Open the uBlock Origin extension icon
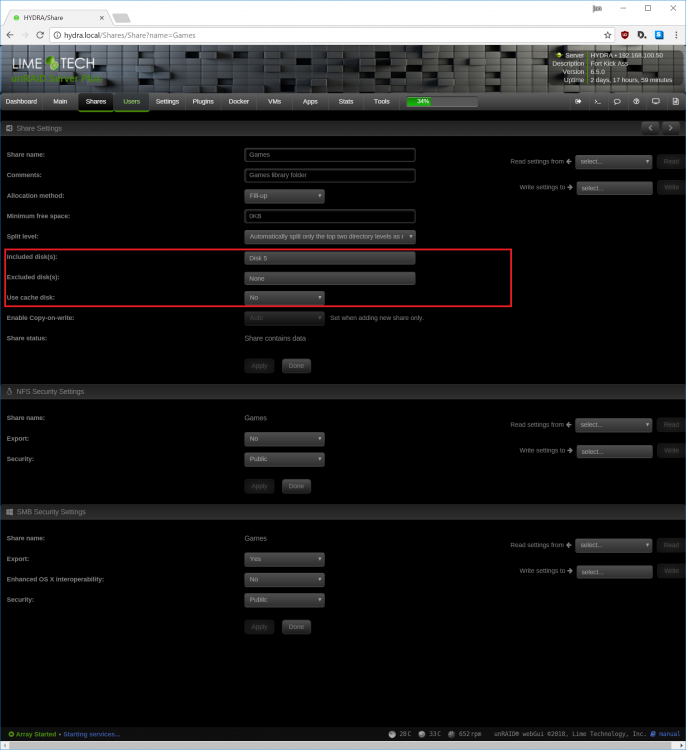The width and height of the screenshot is (686, 750). (x=625, y=35)
